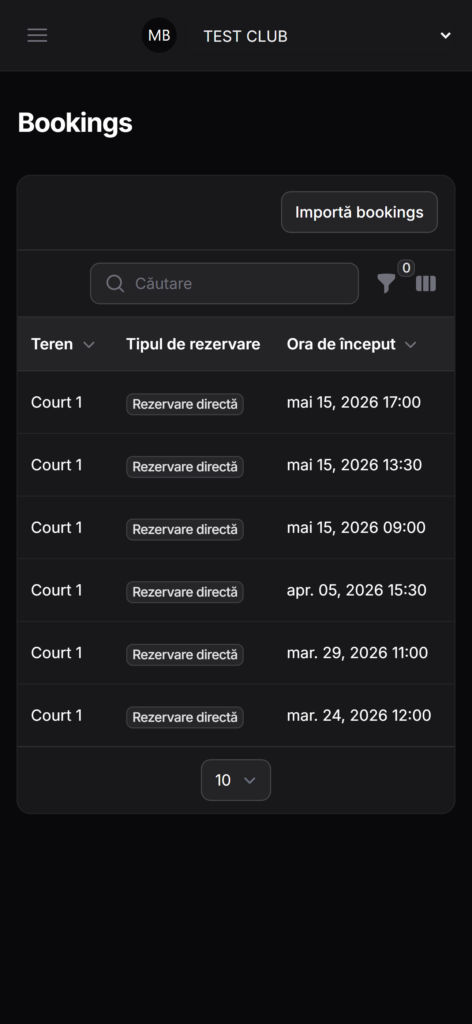The height and width of the screenshot is (1024, 472).
Task: Click the search magnifier icon
Action: point(115,283)
